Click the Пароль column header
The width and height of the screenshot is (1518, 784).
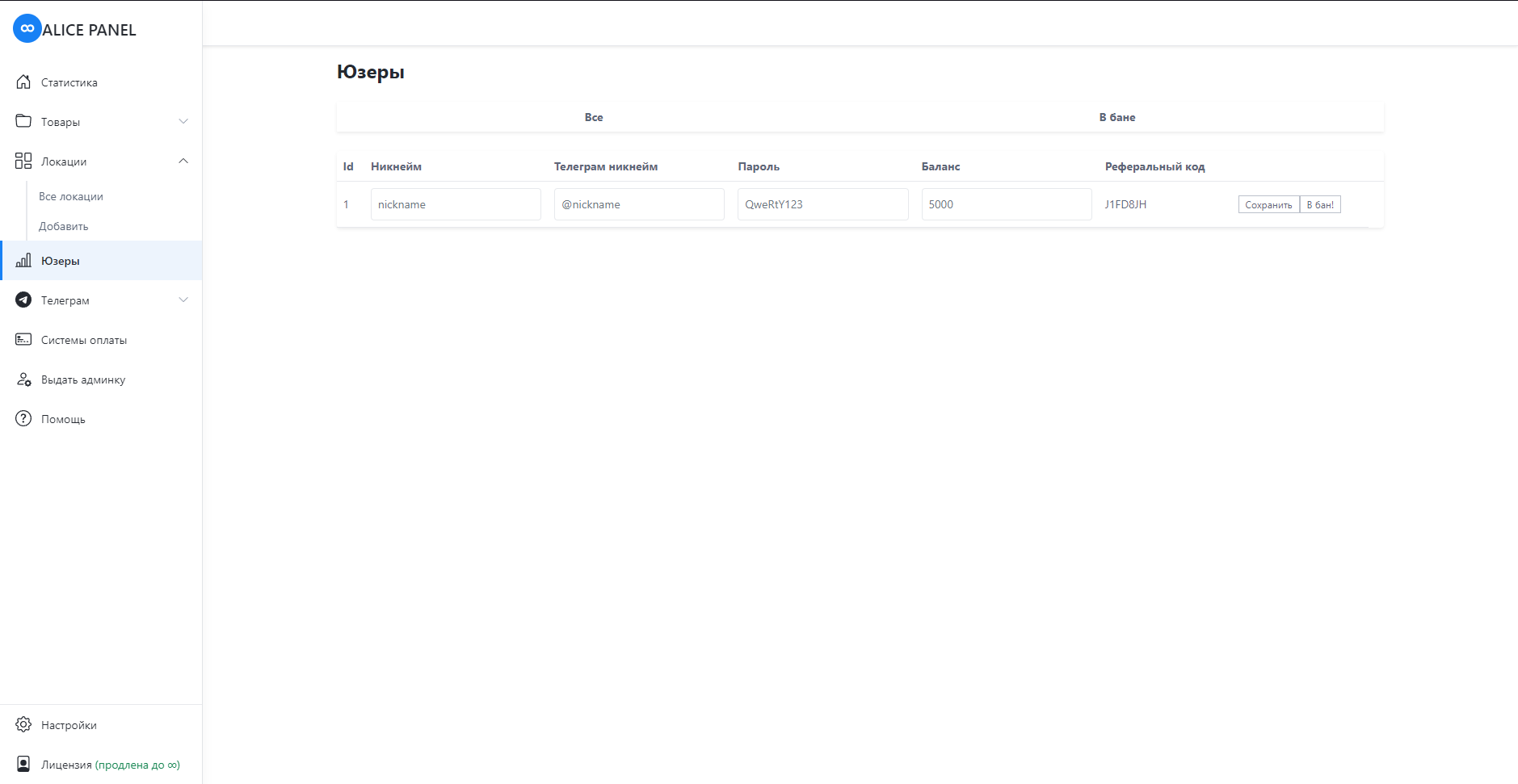[x=759, y=166]
